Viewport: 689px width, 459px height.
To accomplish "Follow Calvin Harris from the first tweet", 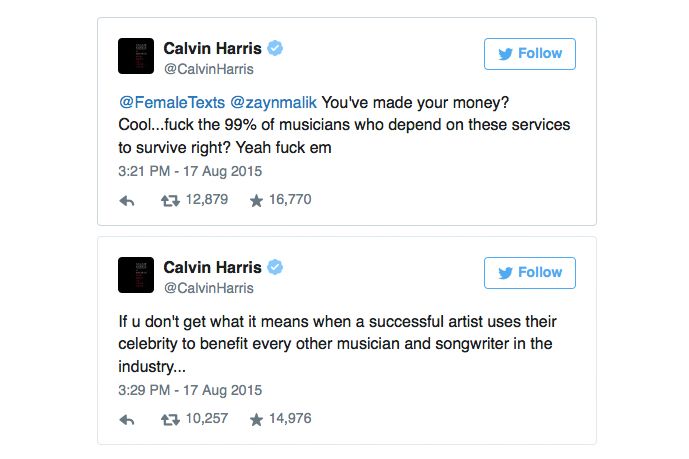I will click(529, 54).
